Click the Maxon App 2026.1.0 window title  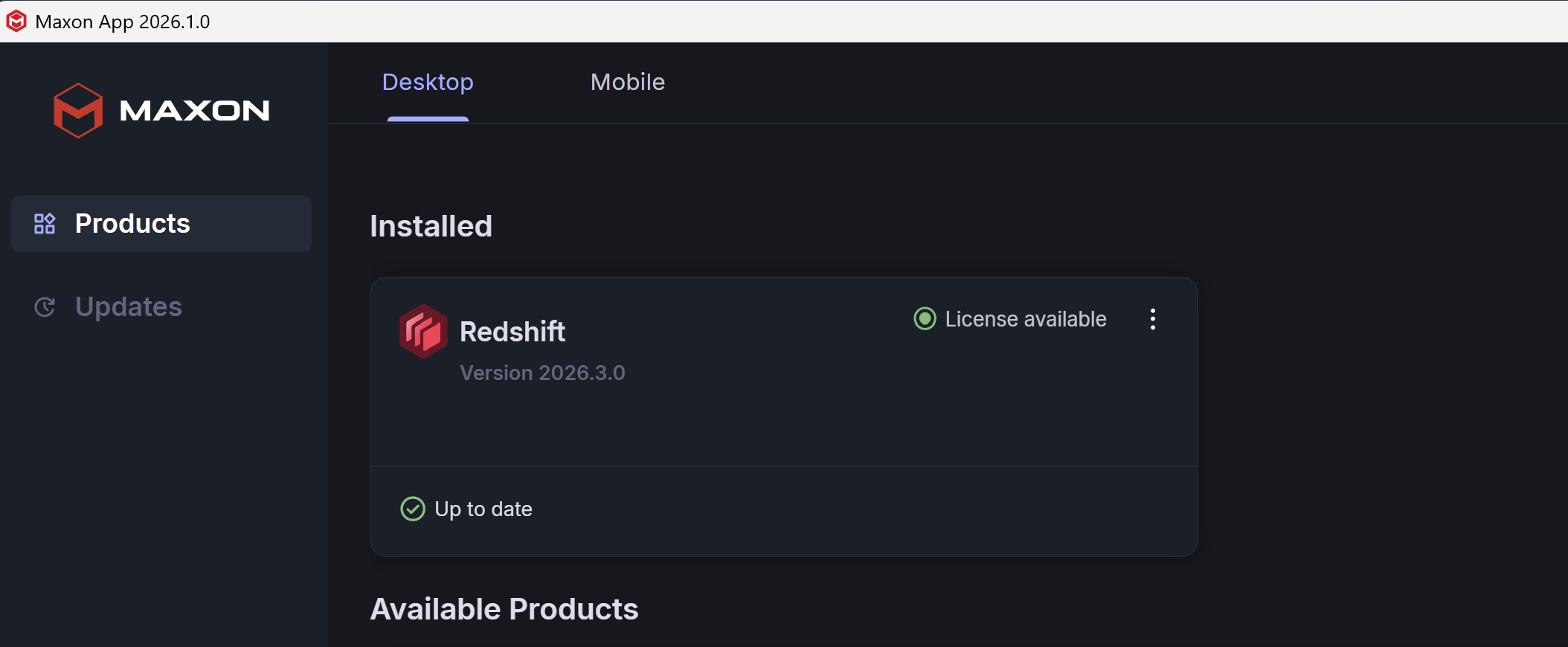pos(123,22)
